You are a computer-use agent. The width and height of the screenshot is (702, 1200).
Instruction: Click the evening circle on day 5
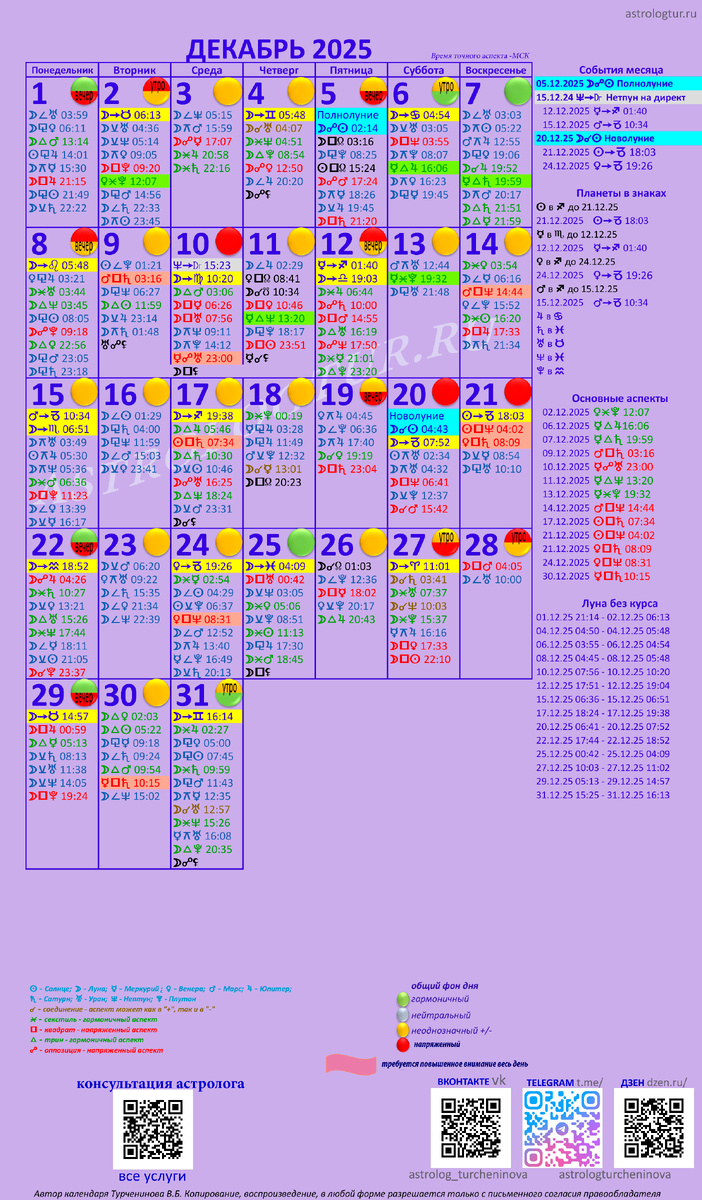pos(372,92)
